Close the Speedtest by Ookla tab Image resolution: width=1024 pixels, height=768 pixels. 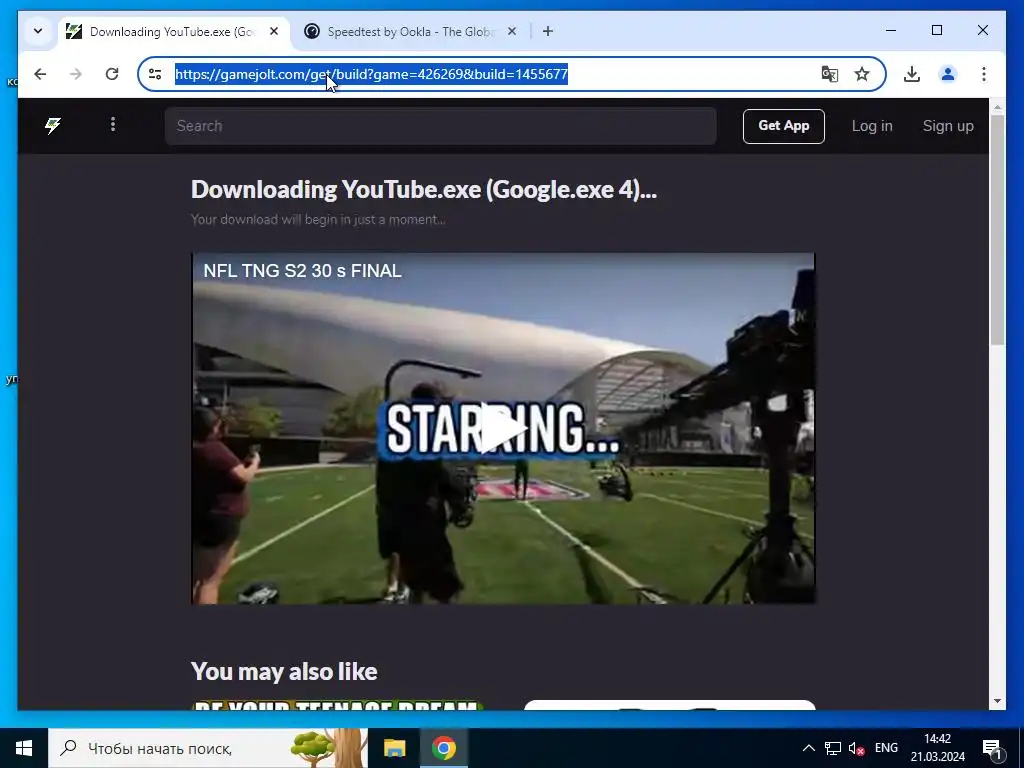tap(512, 31)
